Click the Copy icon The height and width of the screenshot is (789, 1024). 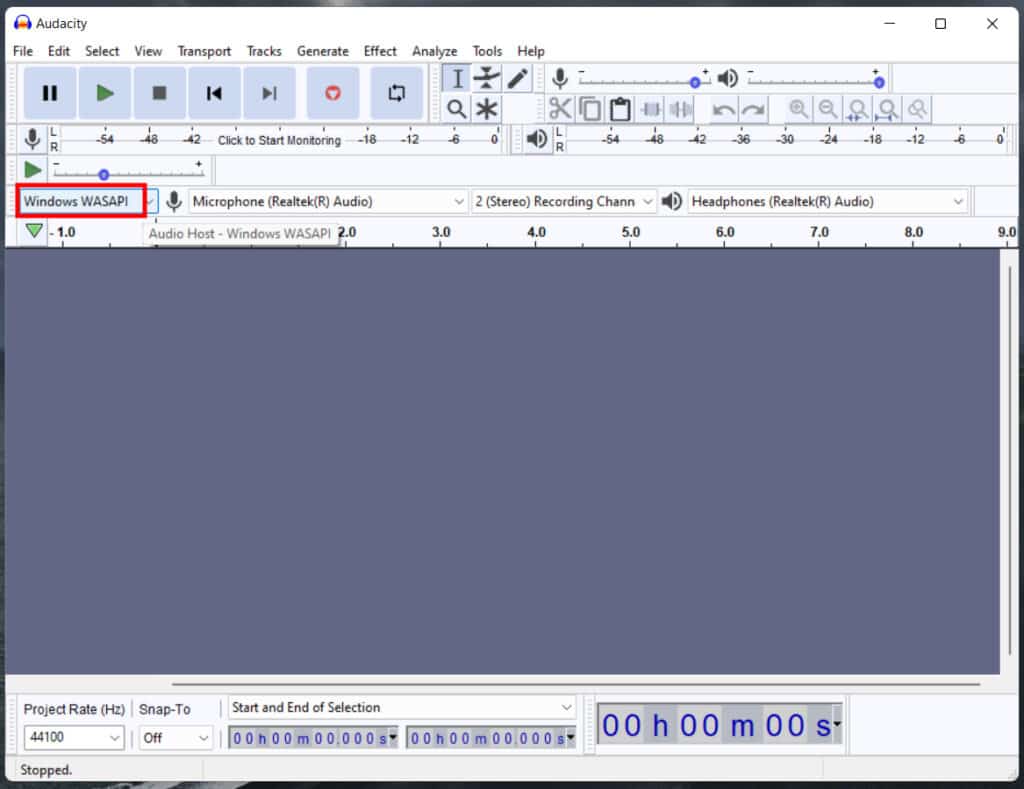[590, 109]
